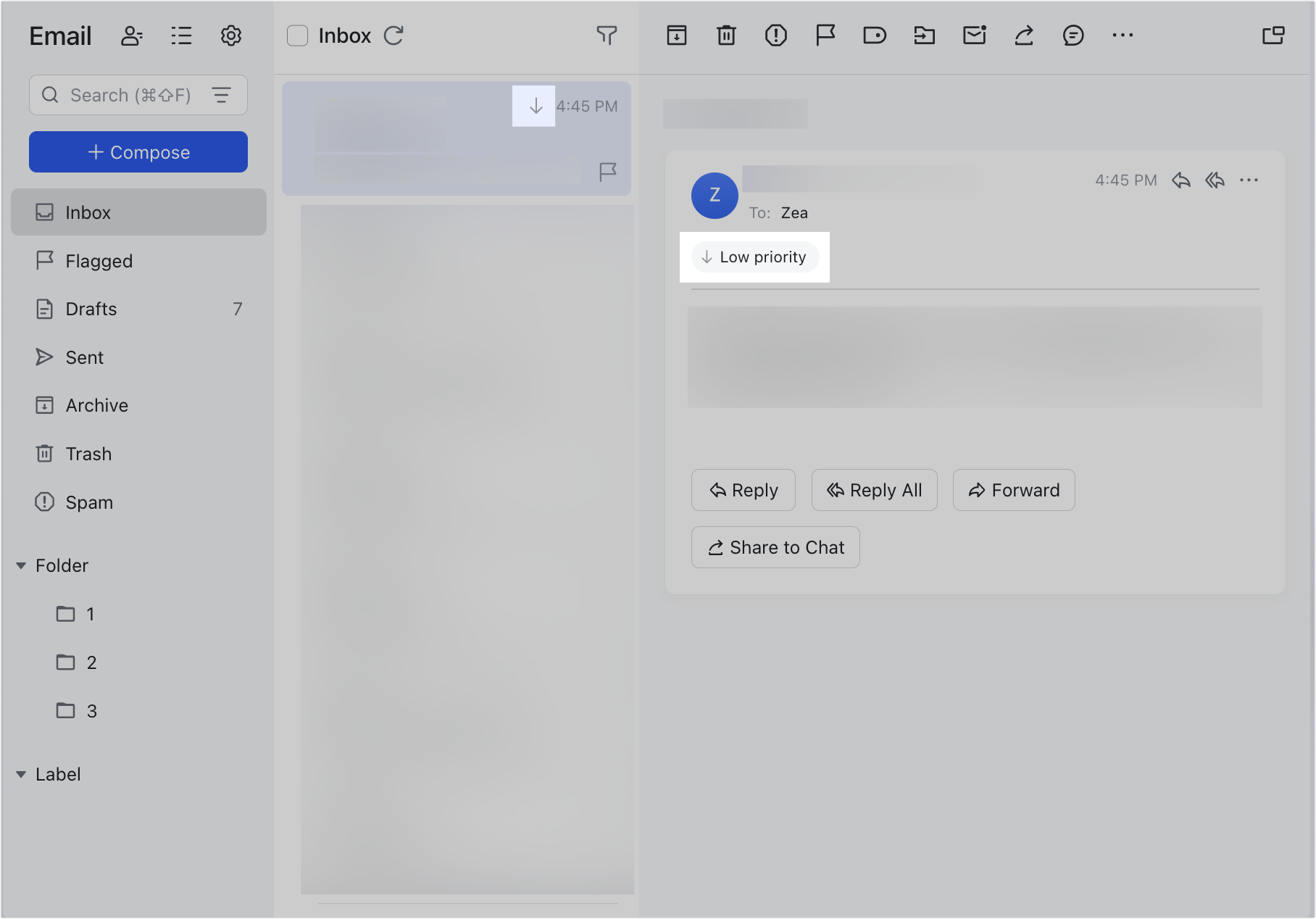Click the email search field

(x=130, y=95)
